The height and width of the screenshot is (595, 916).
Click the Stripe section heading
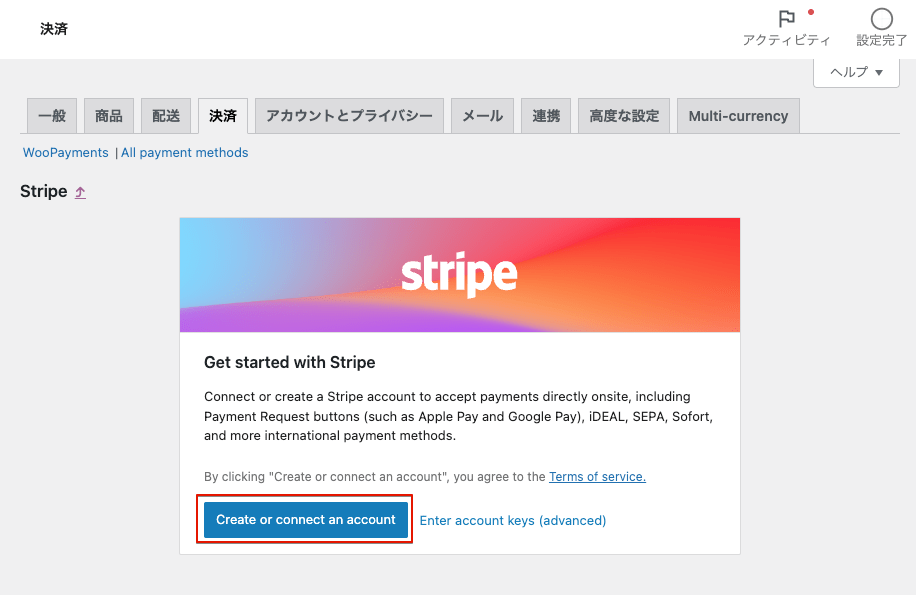(x=44, y=191)
